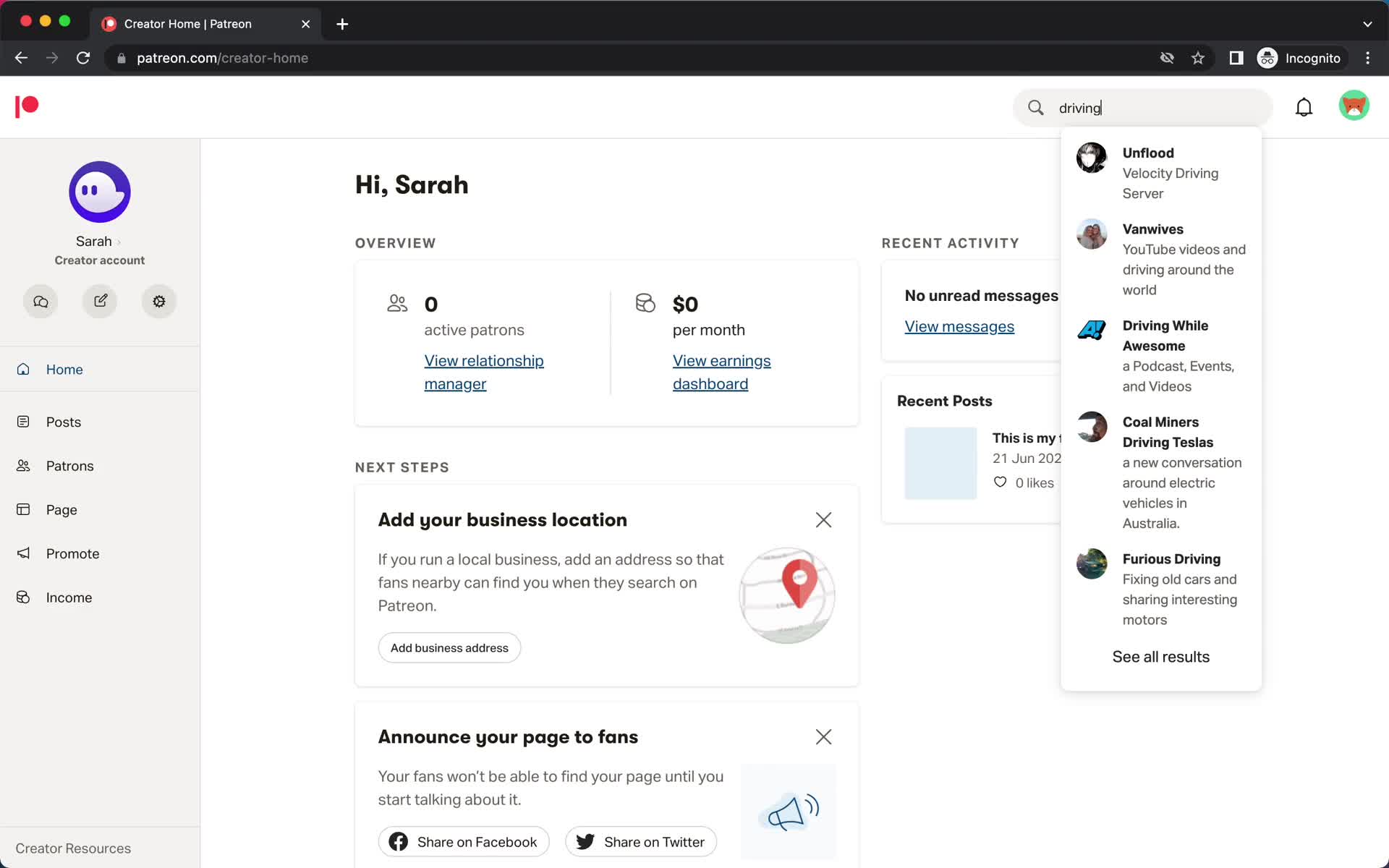This screenshot has height=868, width=1389.
Task: Bookmark this page with the star icon
Action: (x=1198, y=58)
